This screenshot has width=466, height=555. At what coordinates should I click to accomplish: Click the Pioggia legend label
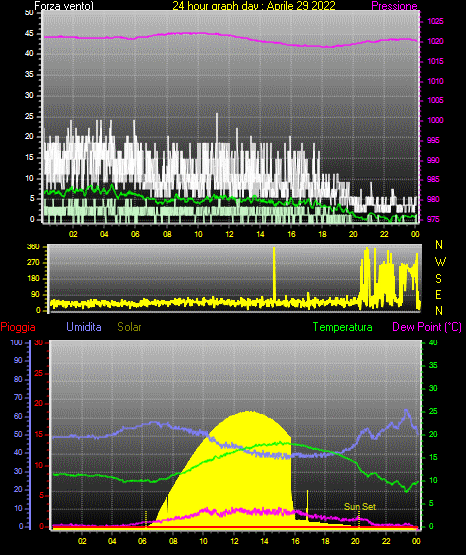18,327
